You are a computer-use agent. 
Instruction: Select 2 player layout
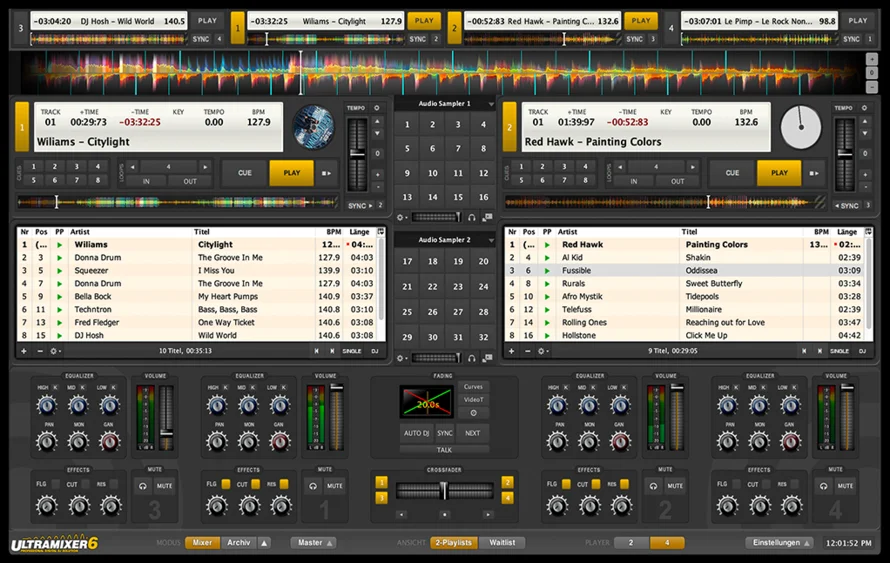coord(631,543)
